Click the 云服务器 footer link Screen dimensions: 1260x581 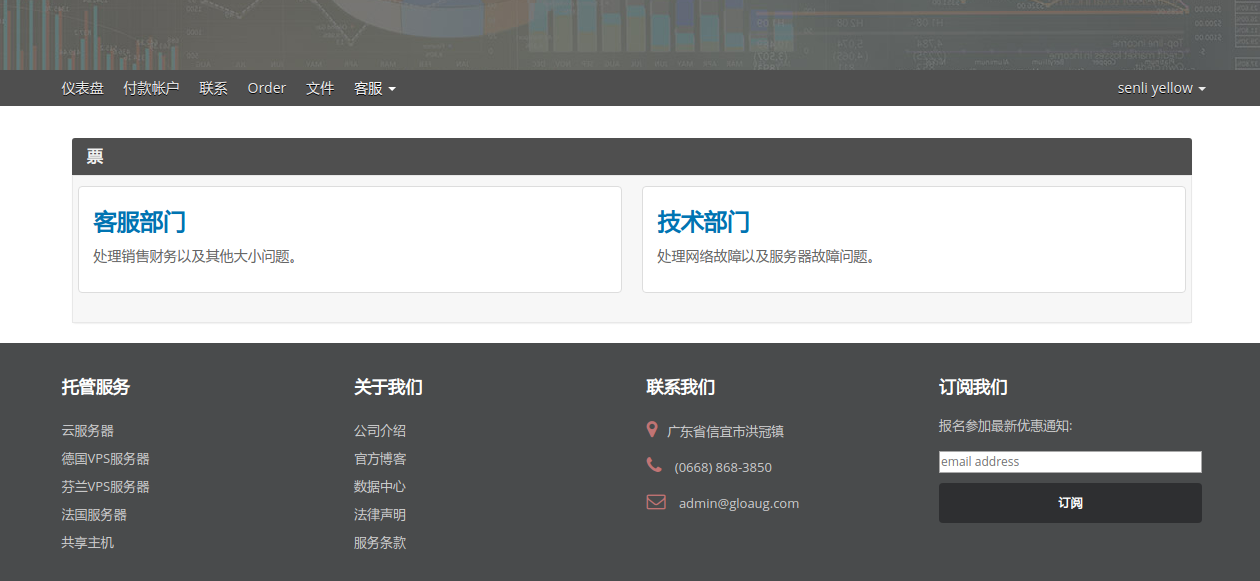[87, 431]
